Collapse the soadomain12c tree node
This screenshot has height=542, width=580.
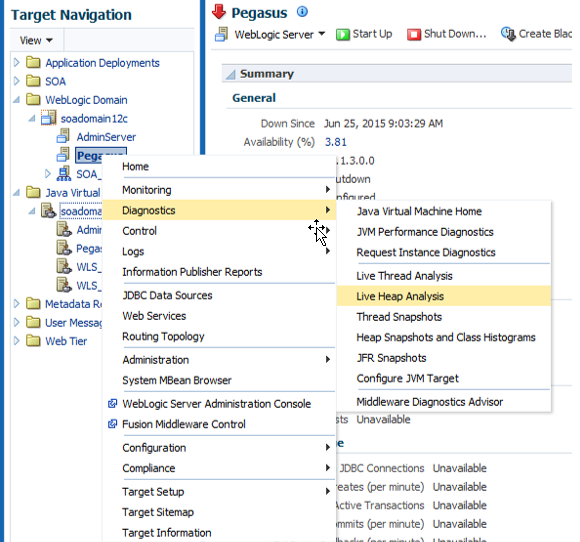[32, 118]
